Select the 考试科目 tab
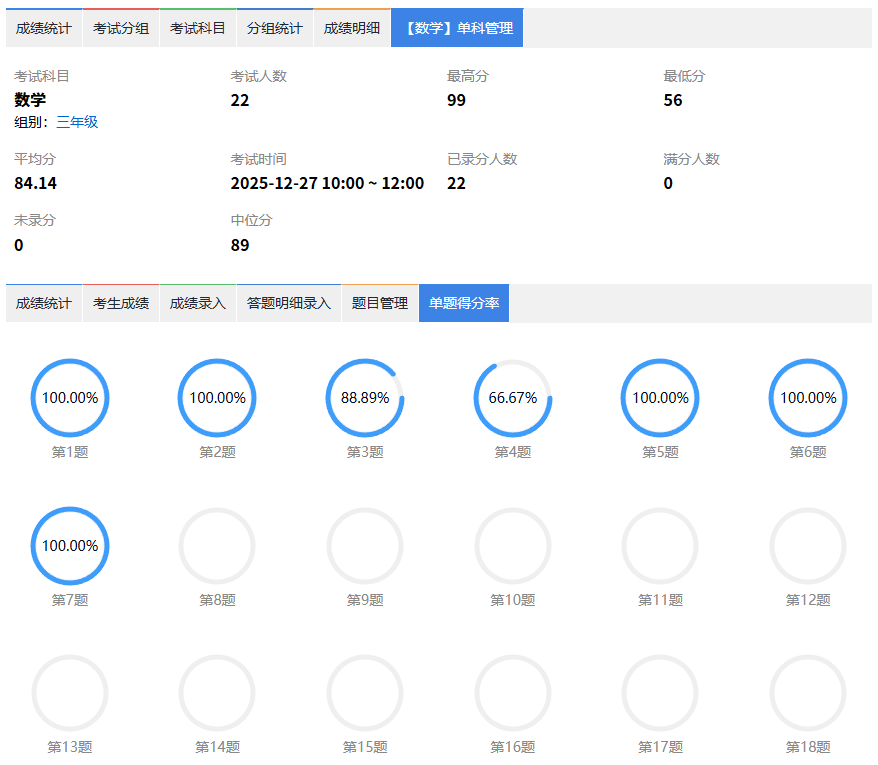Screen dimensions: 878x765 pyautogui.click(x=198, y=28)
